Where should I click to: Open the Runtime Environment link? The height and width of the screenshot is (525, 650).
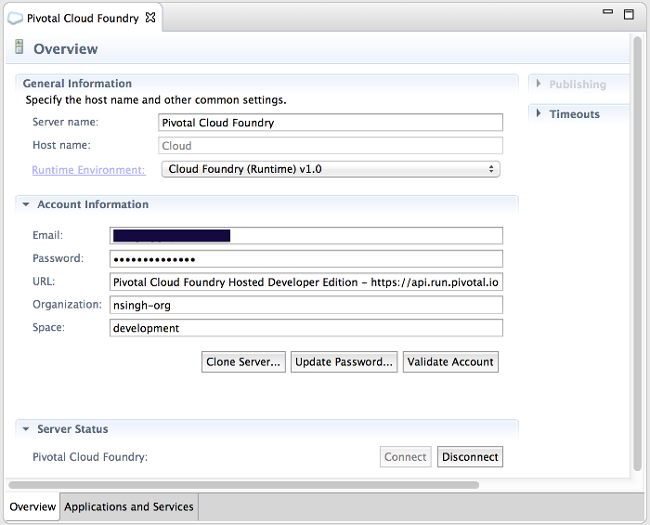point(89,170)
